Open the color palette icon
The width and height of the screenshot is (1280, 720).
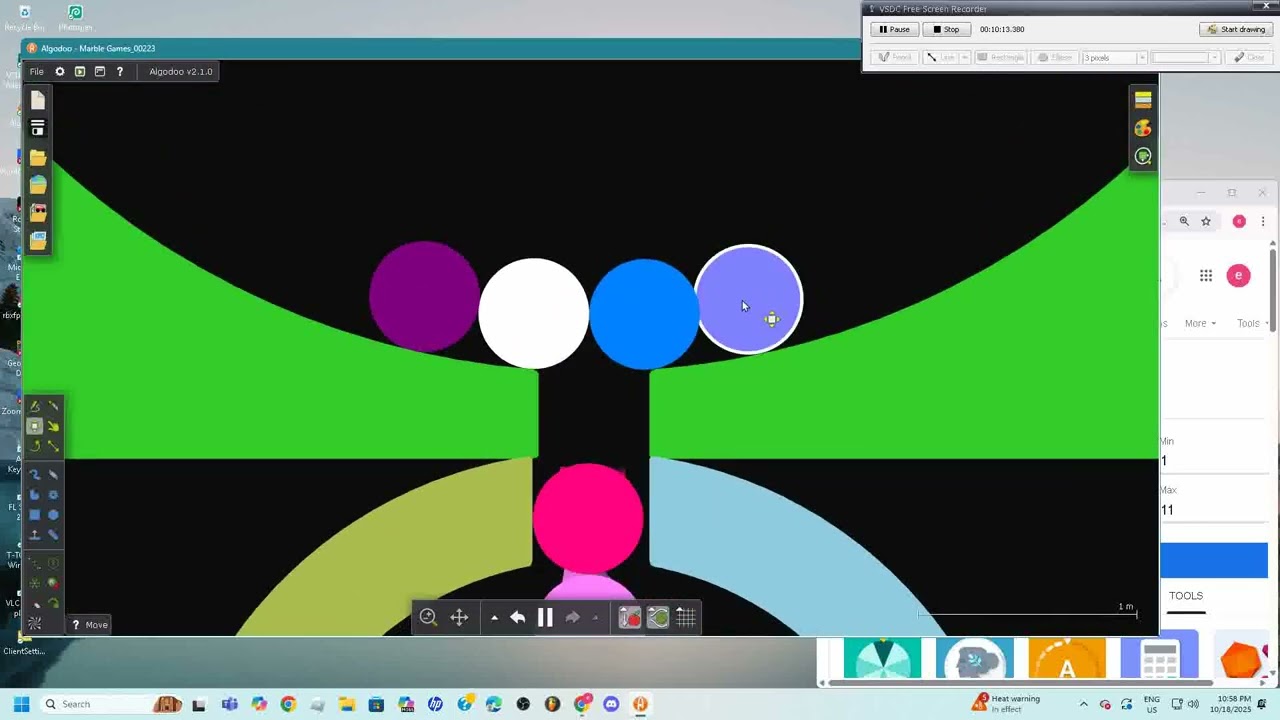point(1143,128)
